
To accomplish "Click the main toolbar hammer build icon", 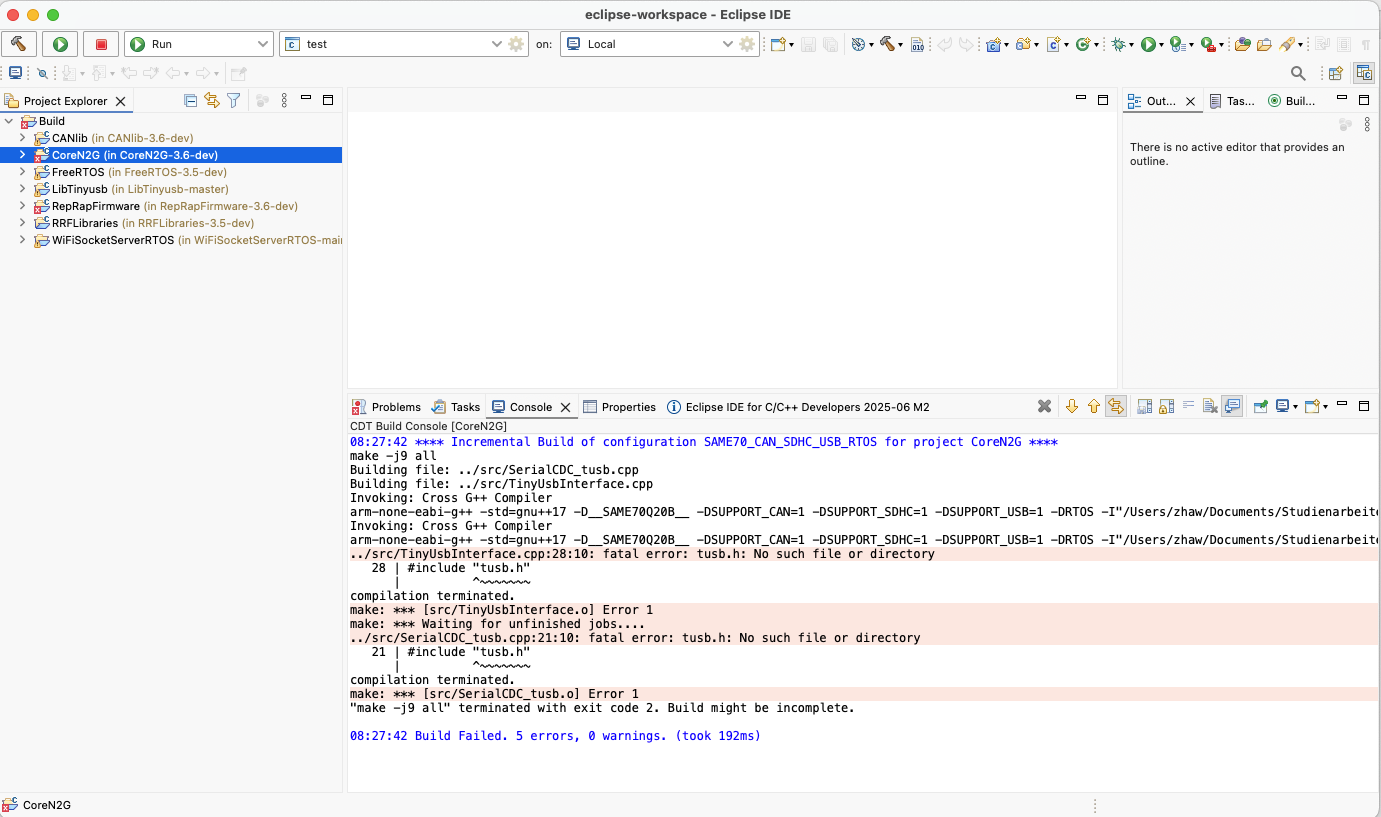I will [886, 44].
